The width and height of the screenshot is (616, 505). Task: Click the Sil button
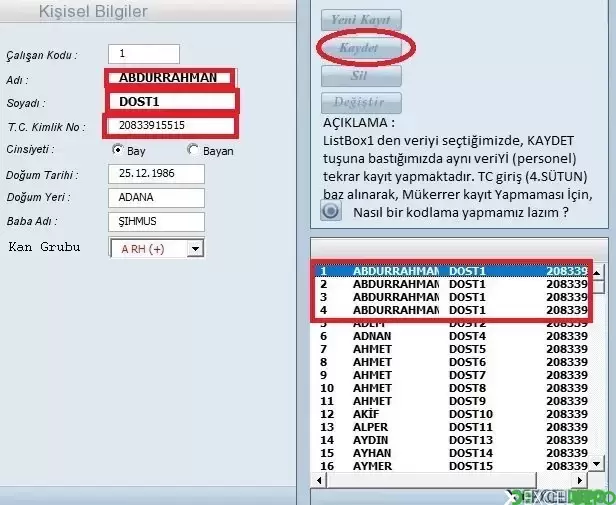pos(361,75)
